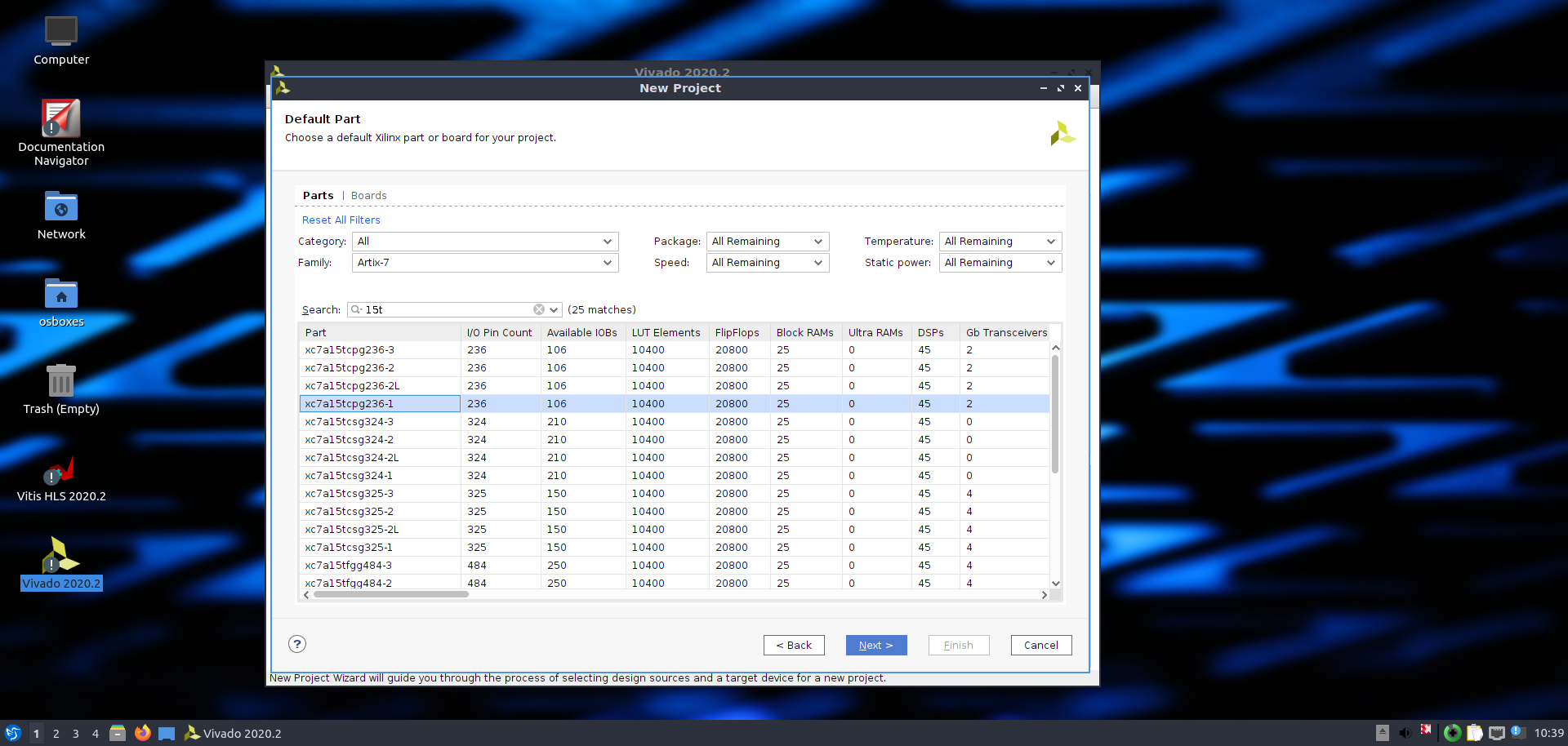The image size is (1568, 746).
Task: Open the file manager from the taskbar
Action: point(118,733)
